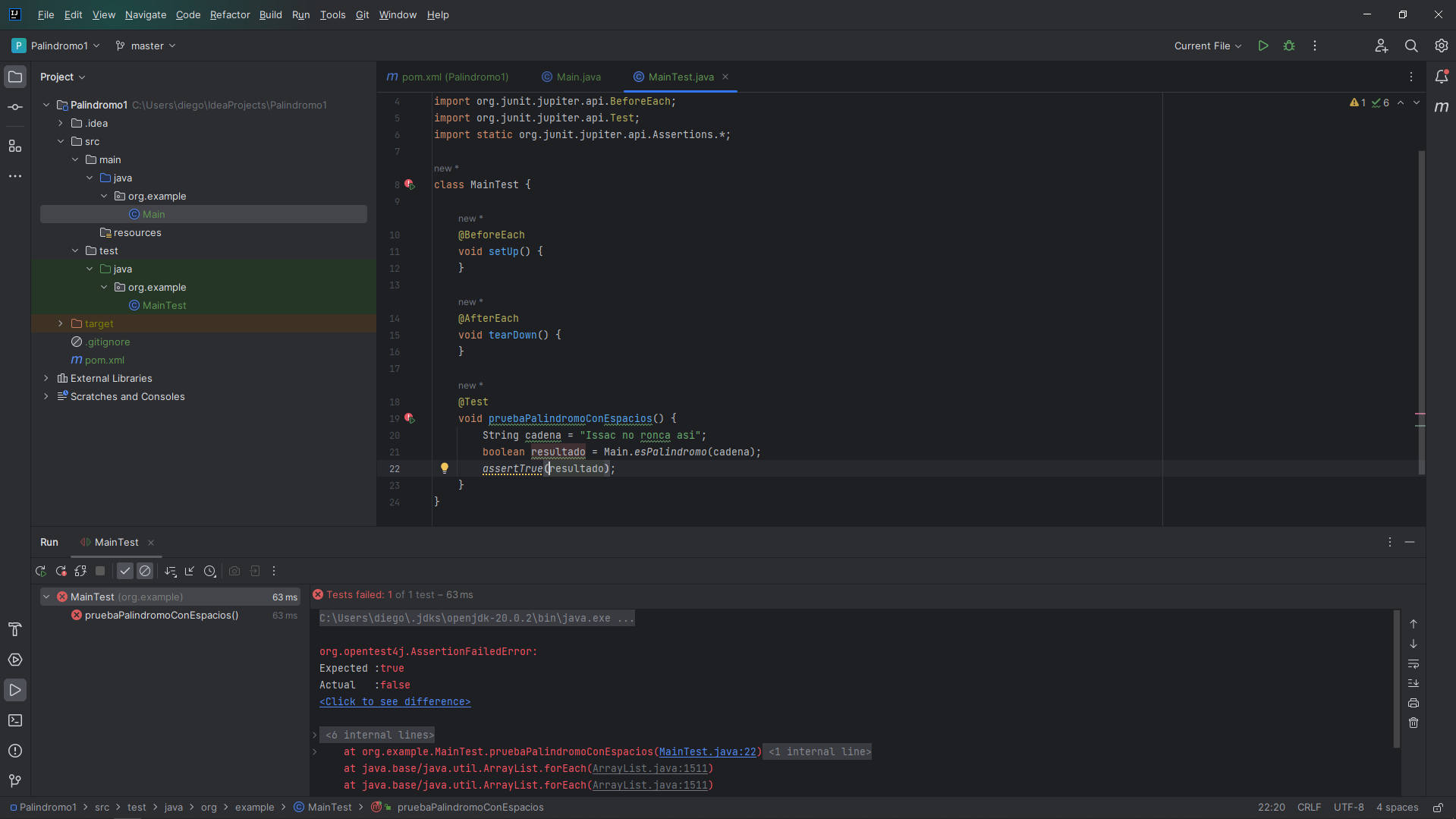Toggle showing passed tests

124,571
